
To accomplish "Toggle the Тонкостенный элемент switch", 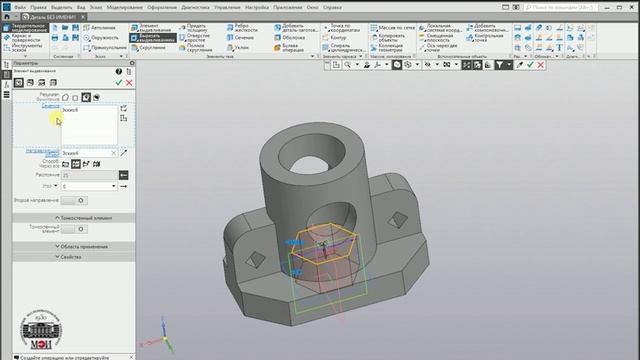I will coord(74,229).
